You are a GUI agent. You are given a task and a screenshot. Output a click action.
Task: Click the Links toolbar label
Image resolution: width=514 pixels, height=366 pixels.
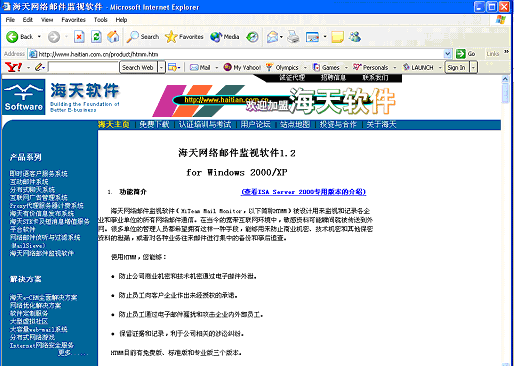coord(493,54)
